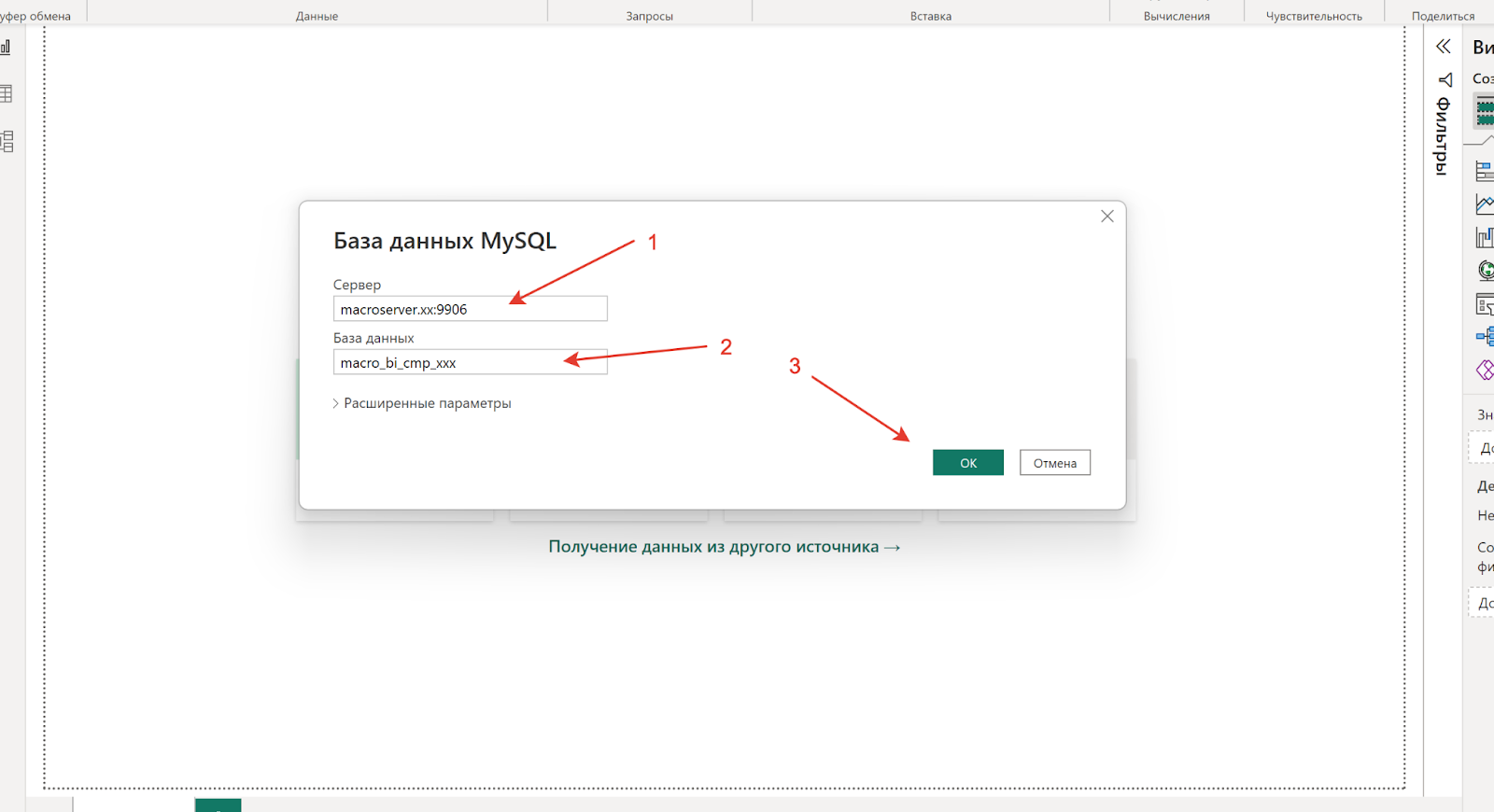Choose the decomposition tree visual icon
Viewport: 1494px width, 812px height.
pos(1485,336)
